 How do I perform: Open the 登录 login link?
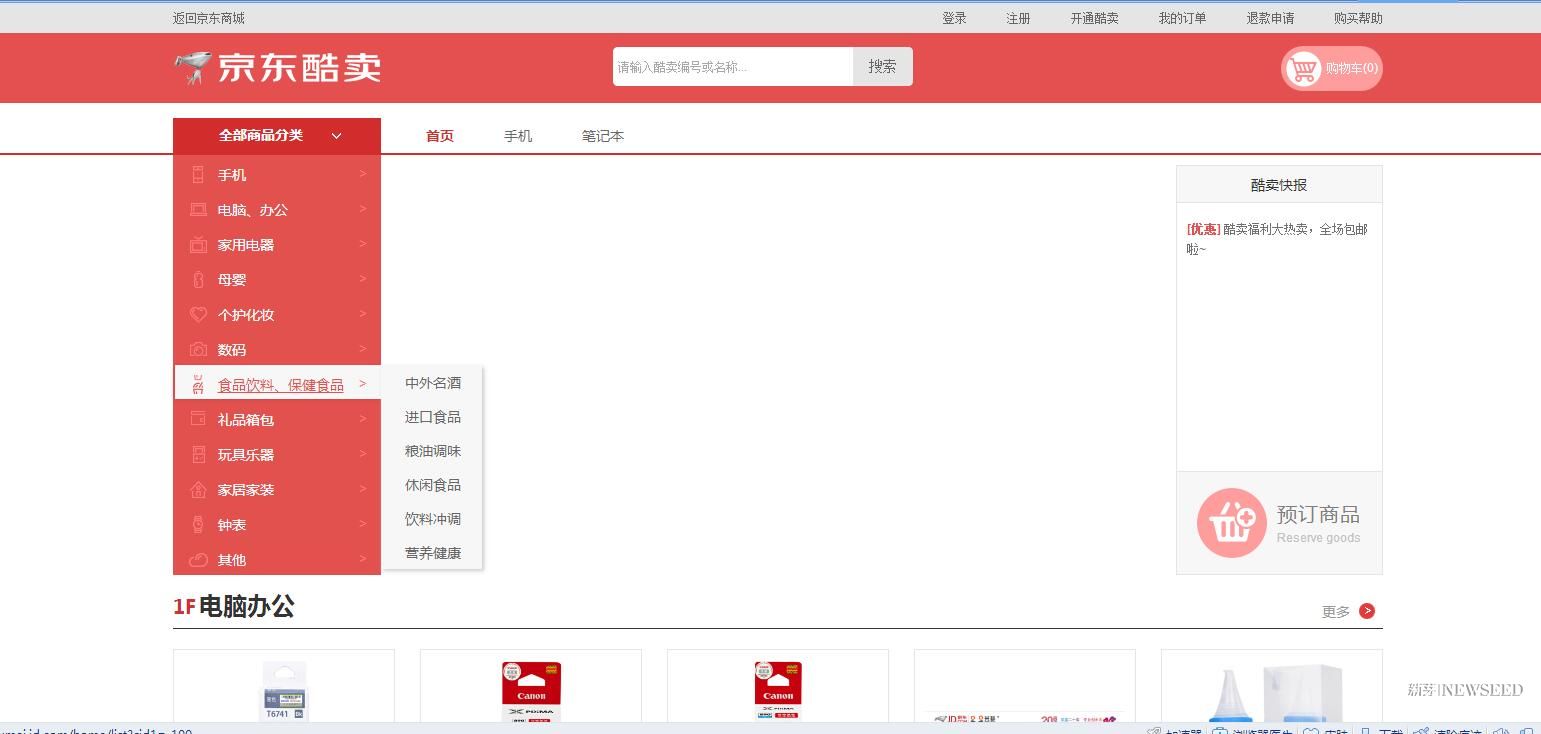(x=954, y=18)
